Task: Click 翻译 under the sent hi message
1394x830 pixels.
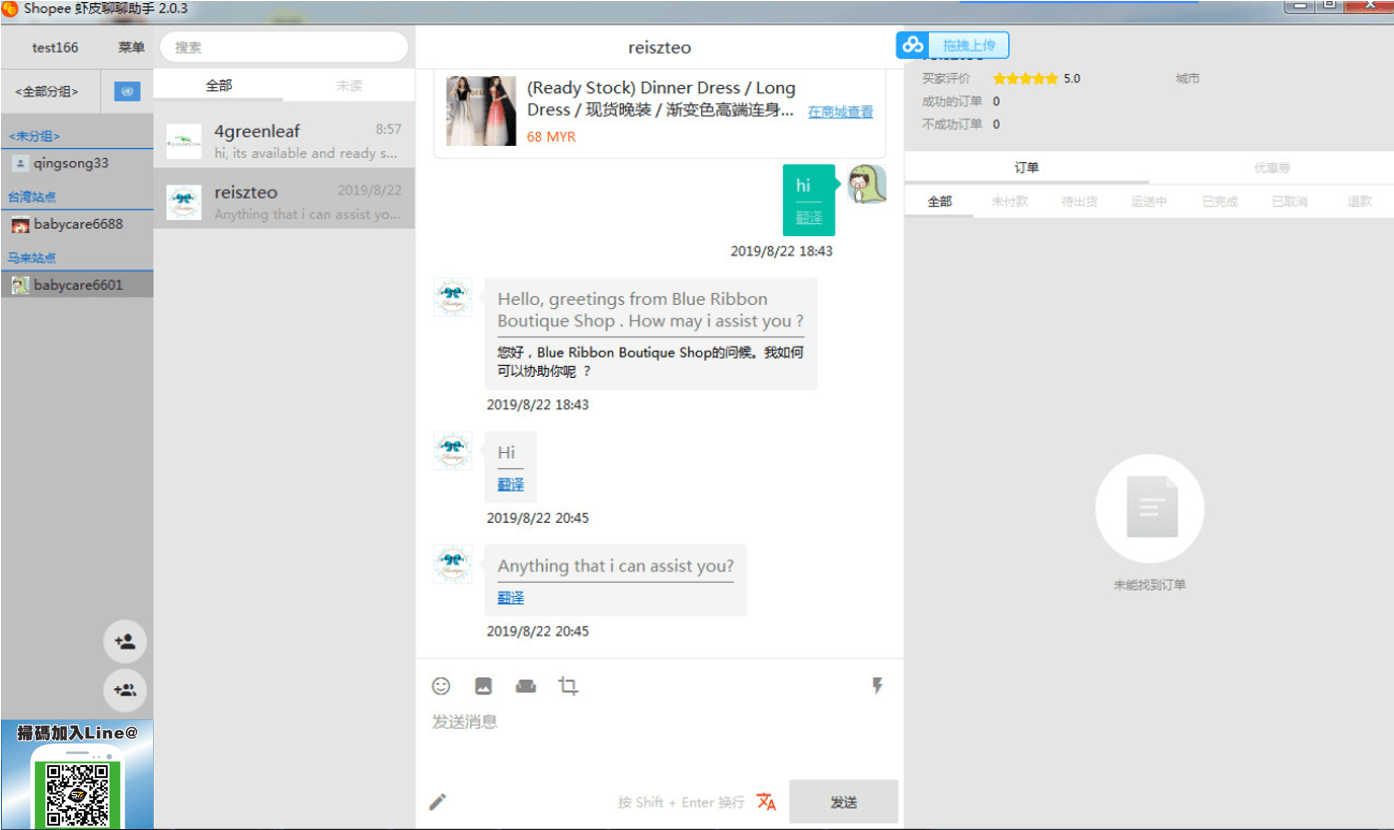Action: (809, 217)
